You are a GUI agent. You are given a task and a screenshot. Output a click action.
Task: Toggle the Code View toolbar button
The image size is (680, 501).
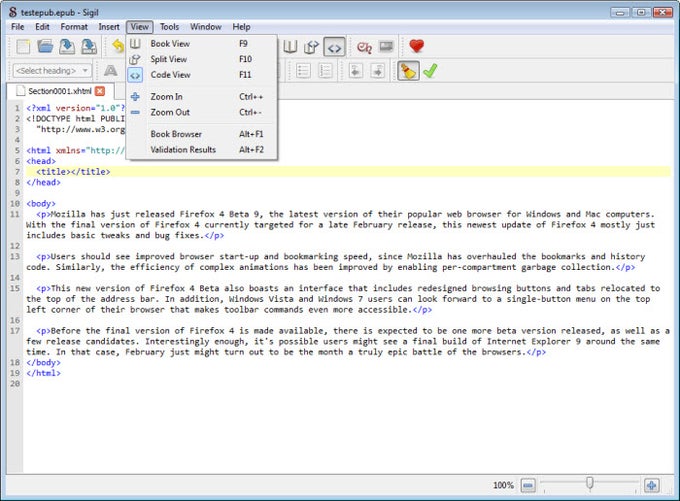pyautogui.click(x=334, y=47)
